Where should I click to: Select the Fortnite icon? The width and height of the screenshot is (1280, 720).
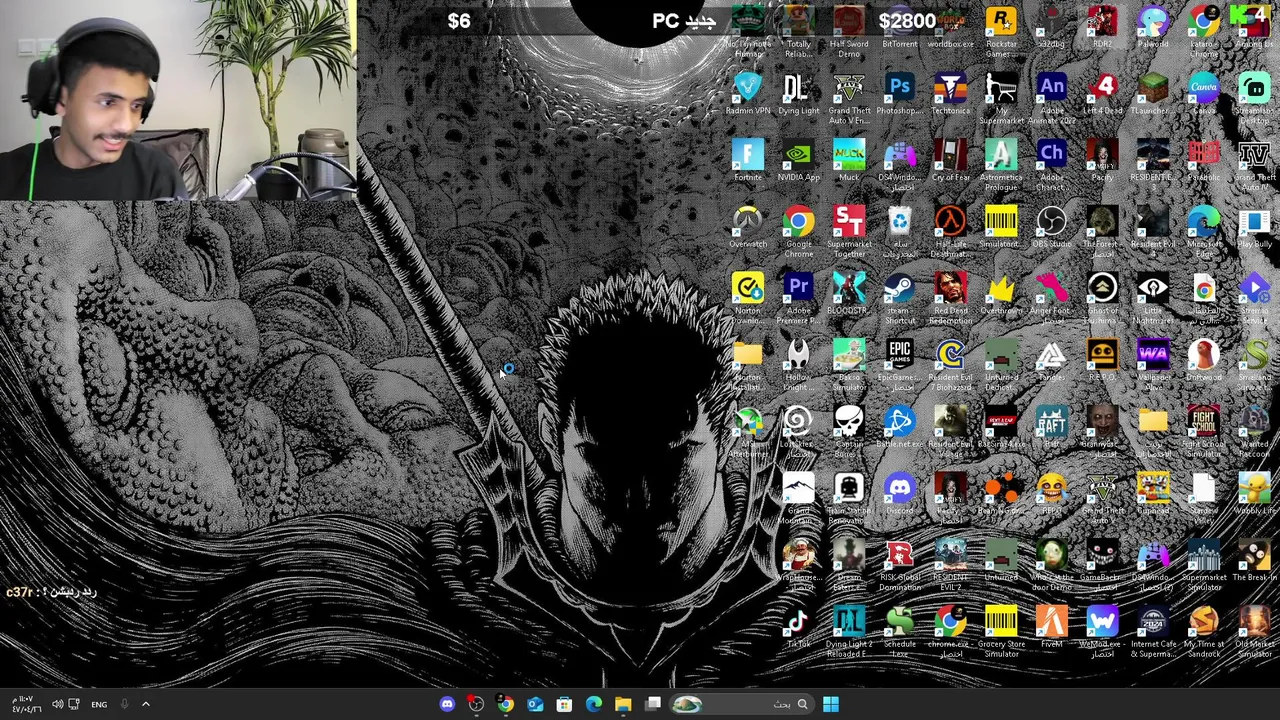748,161
